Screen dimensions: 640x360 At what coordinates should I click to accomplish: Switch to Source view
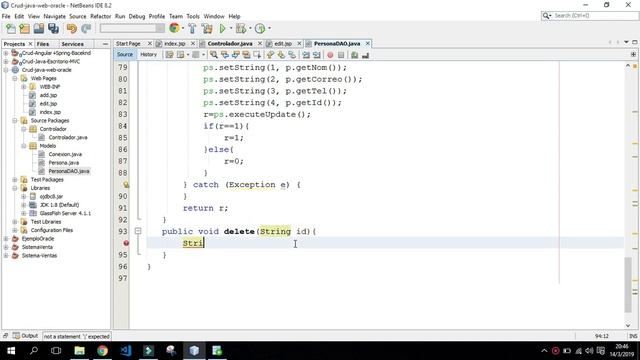pyautogui.click(x=124, y=55)
